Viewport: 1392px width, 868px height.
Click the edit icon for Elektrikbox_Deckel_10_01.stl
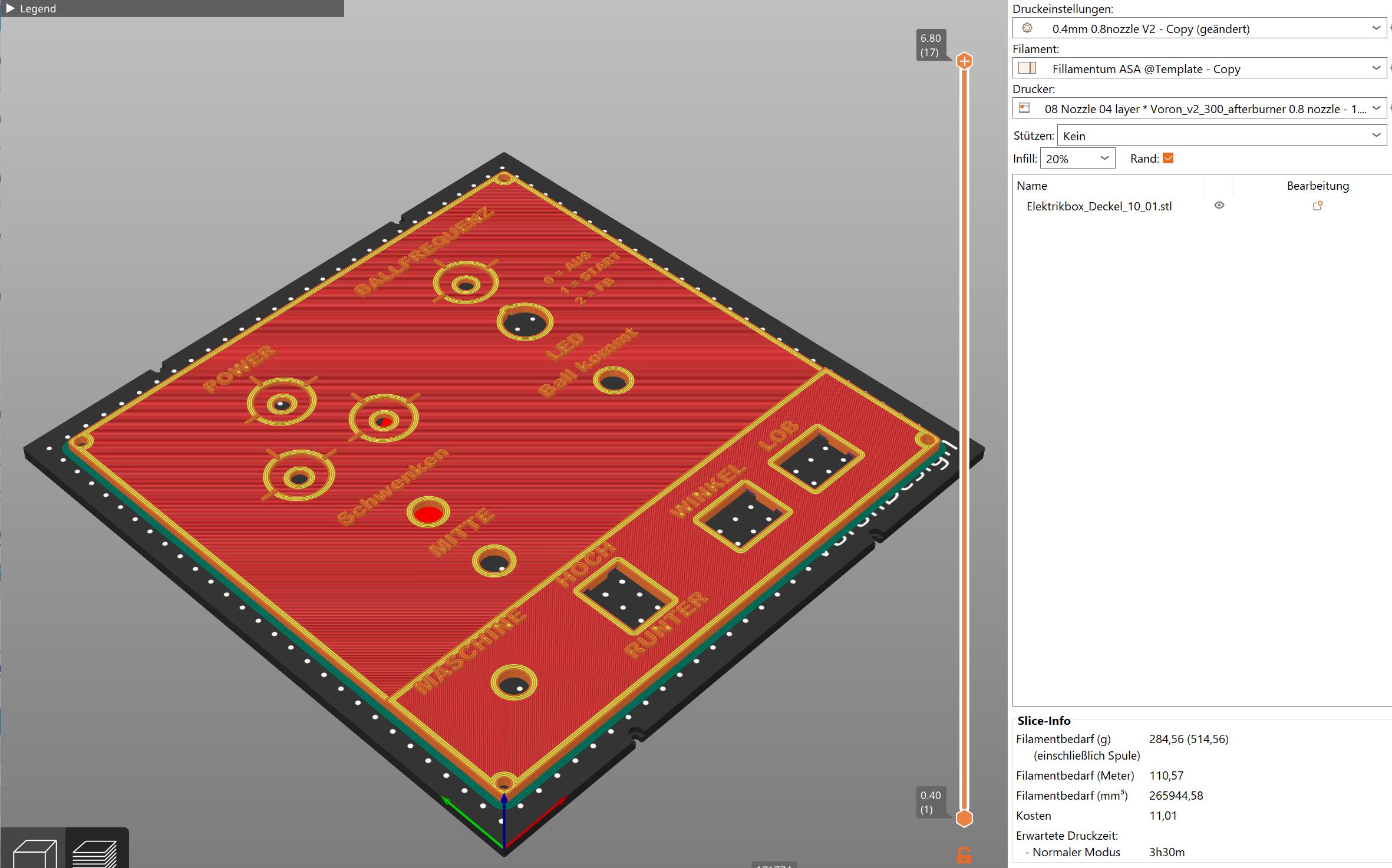pos(1318,206)
